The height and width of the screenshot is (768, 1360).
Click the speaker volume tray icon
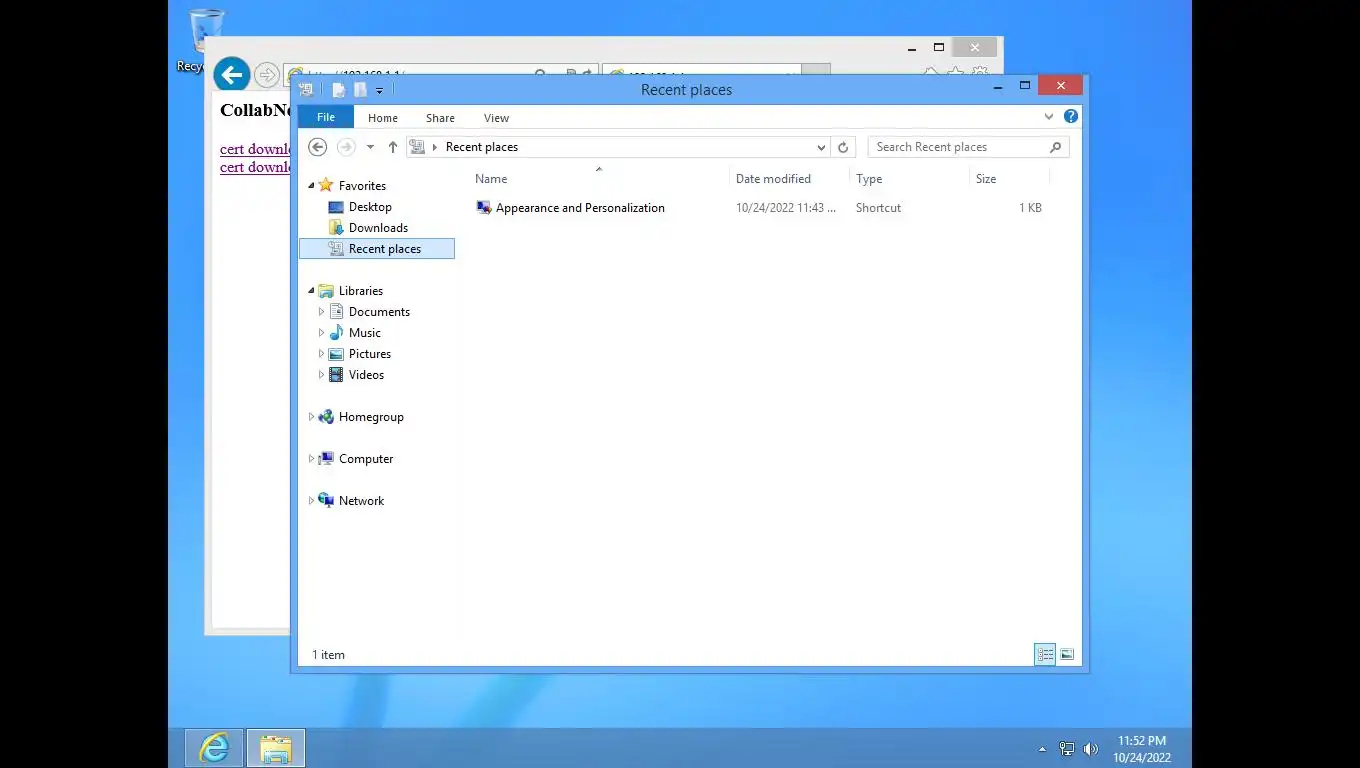[x=1090, y=749]
